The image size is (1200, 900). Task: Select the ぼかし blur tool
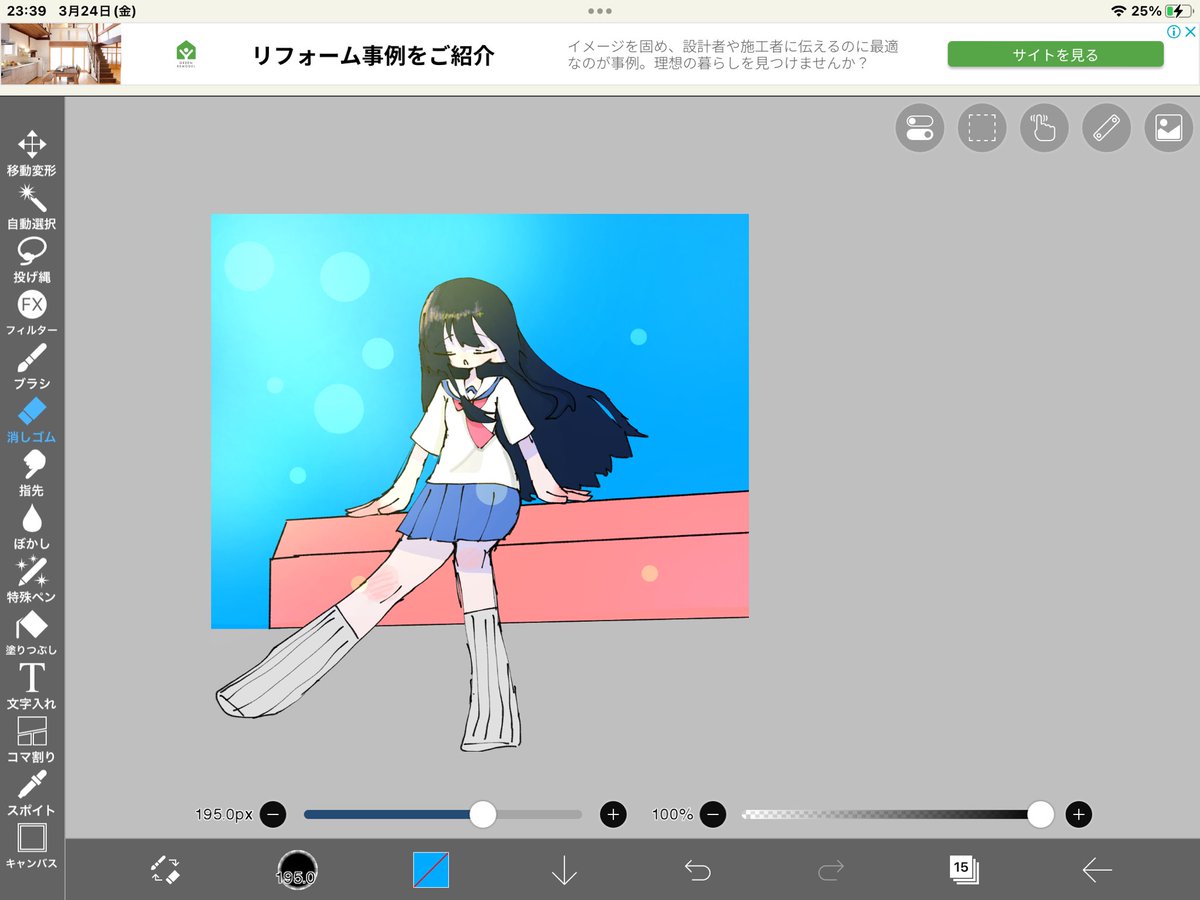32,527
